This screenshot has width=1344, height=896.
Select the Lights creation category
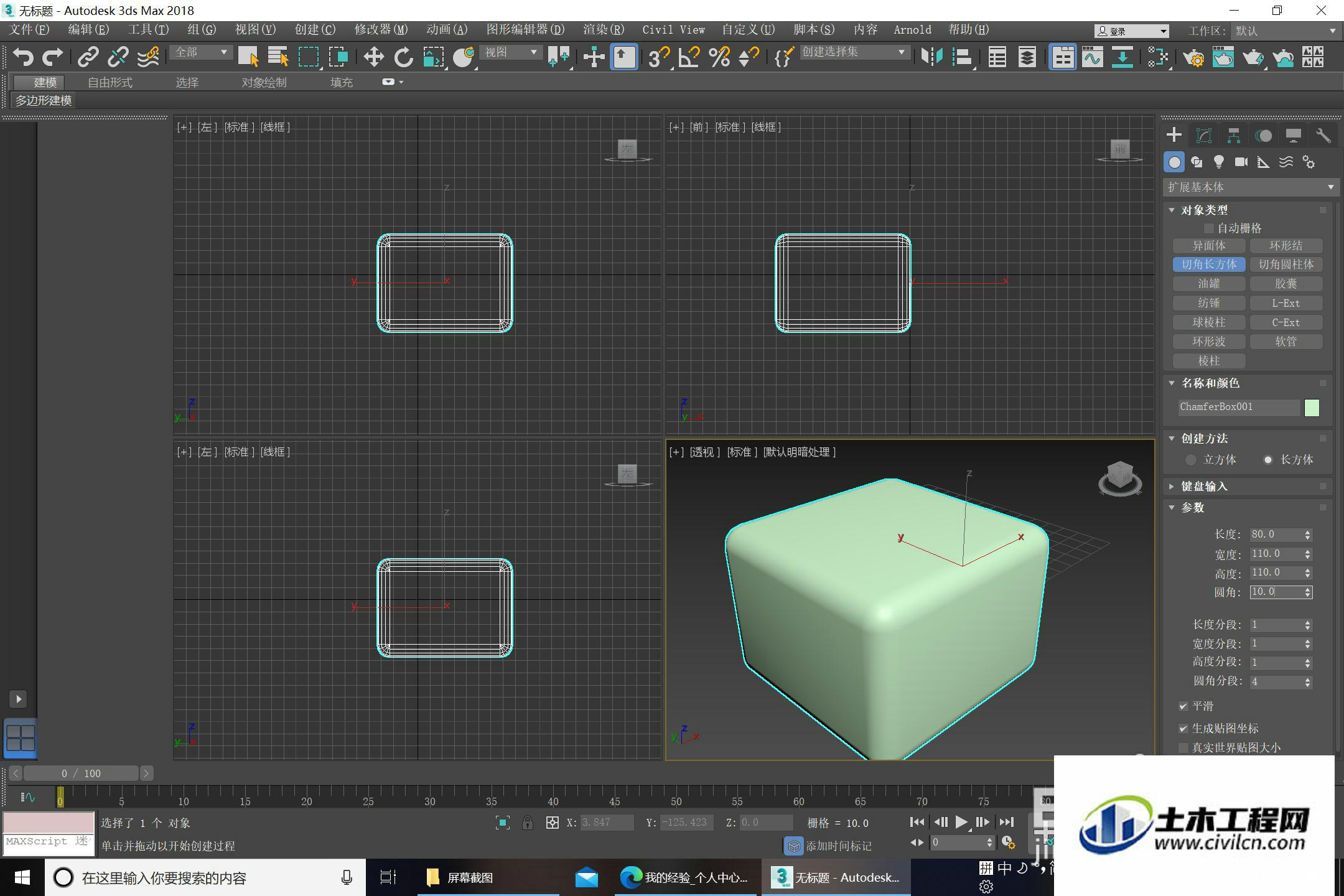point(1219,162)
